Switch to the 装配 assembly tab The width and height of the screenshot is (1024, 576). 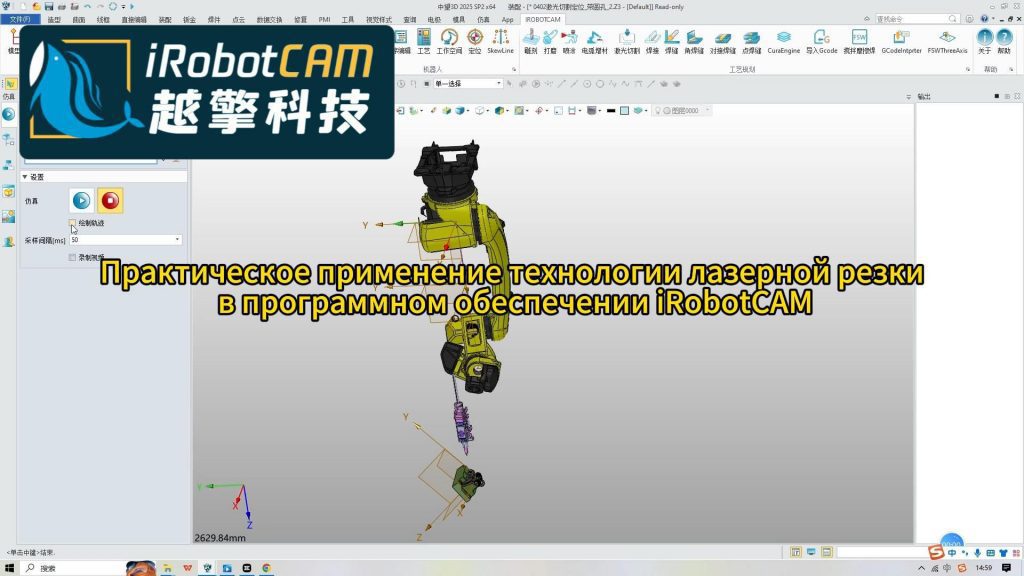[165, 20]
